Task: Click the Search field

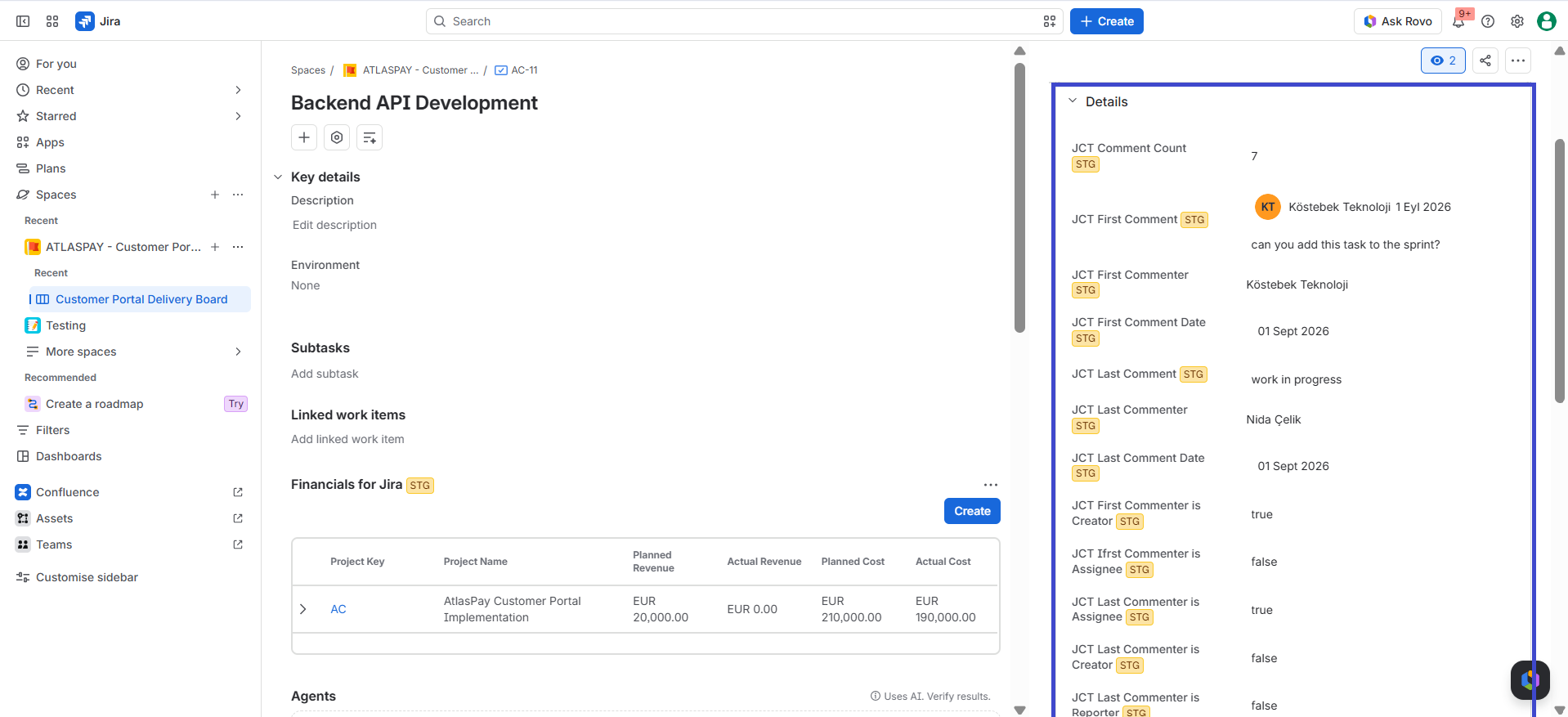Action: [x=744, y=21]
